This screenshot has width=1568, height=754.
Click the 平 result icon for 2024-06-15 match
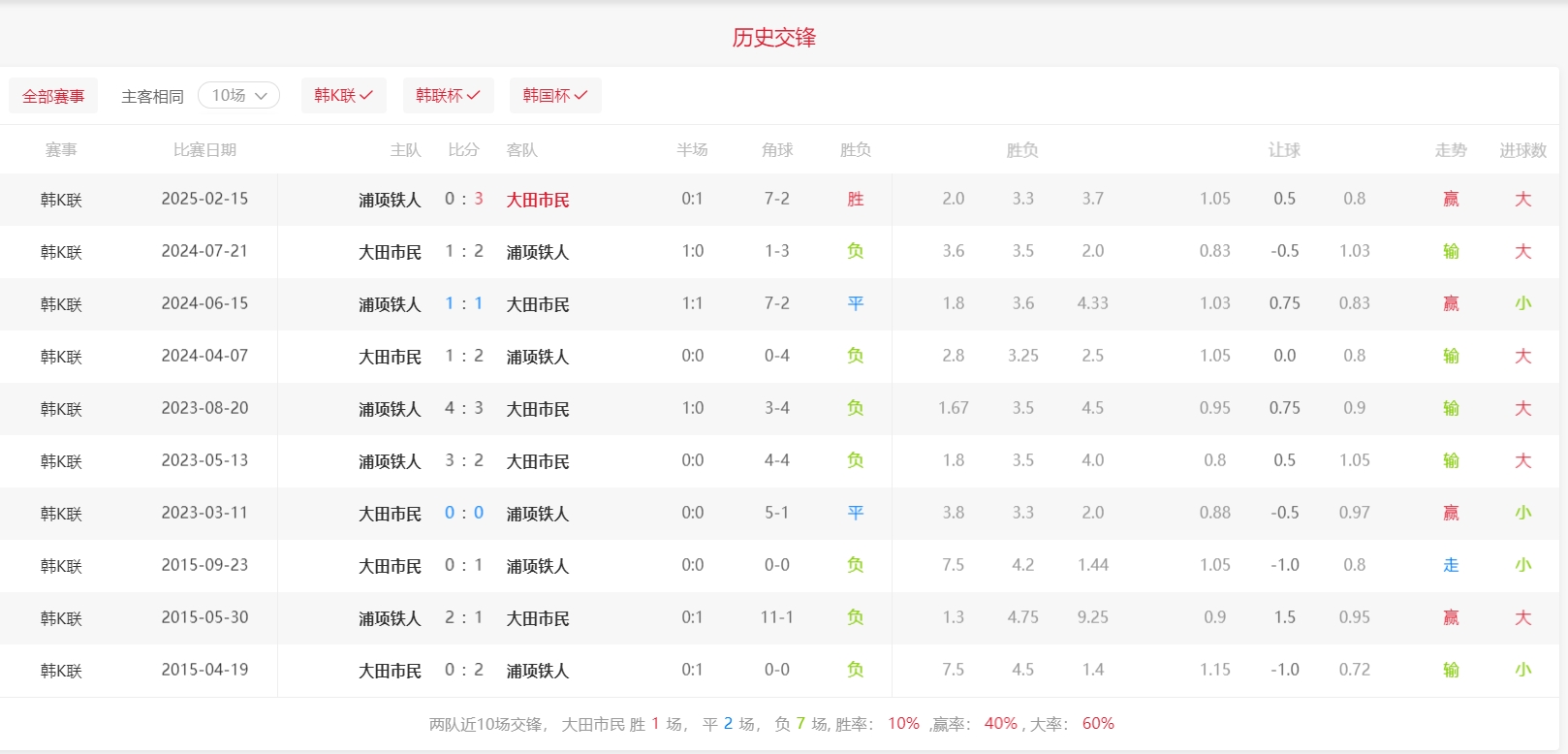tap(855, 303)
